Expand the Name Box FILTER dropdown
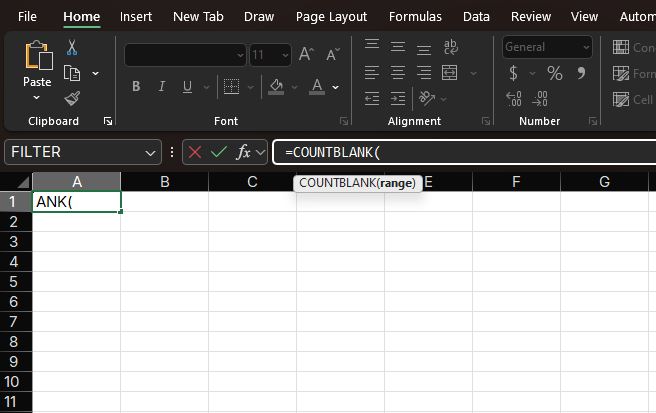The height and width of the screenshot is (413, 656). point(150,153)
